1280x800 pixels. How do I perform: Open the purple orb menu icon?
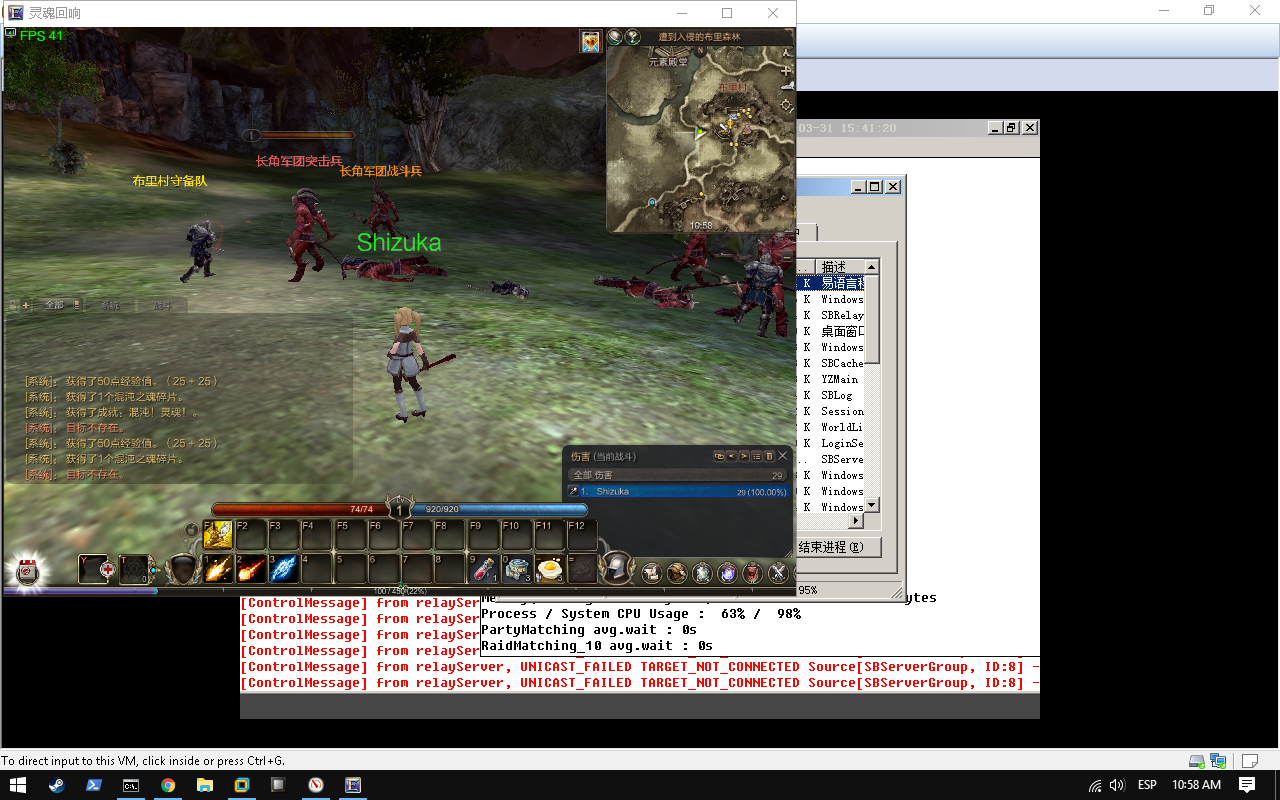pyautogui.click(x=728, y=572)
